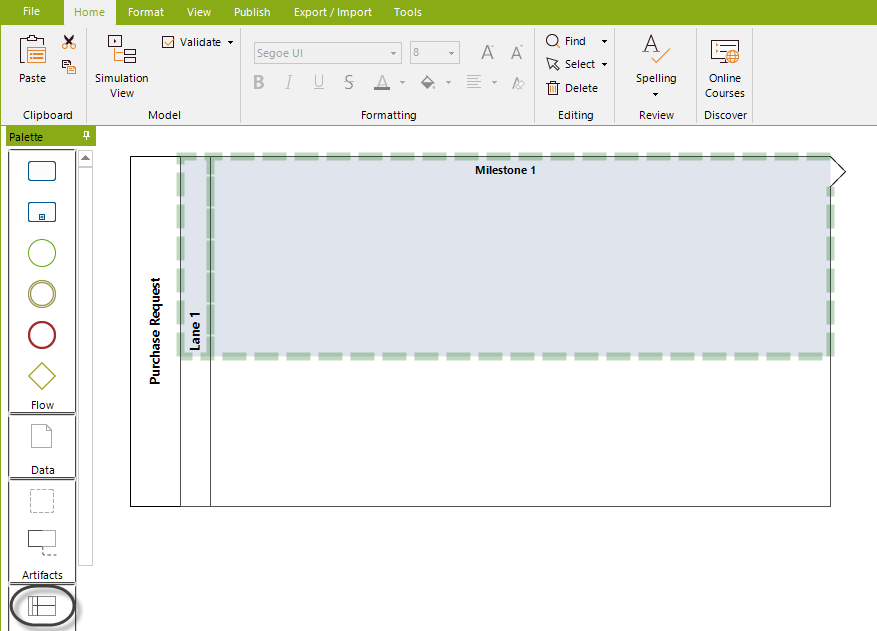
Task: Expand the Validate dropdown arrow
Action: 230,43
